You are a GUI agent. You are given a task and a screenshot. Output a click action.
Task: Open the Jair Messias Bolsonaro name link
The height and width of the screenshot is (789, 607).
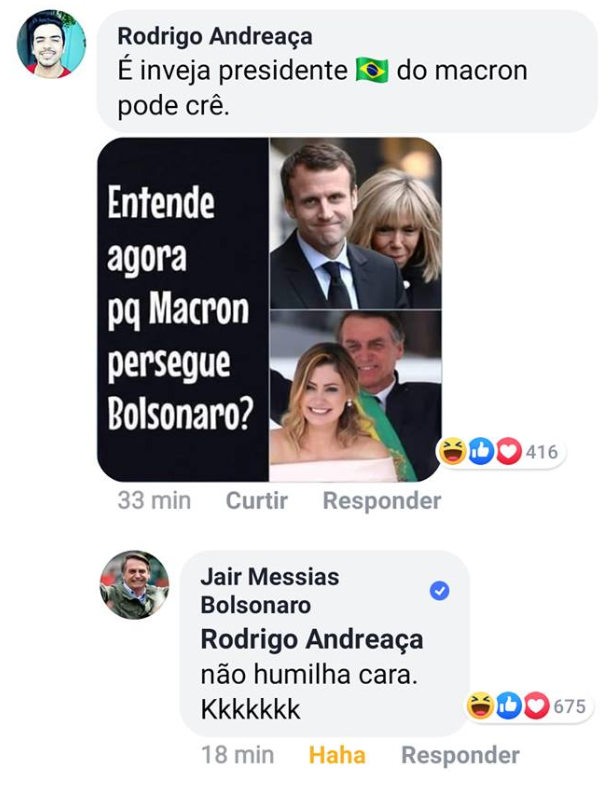(x=270, y=590)
